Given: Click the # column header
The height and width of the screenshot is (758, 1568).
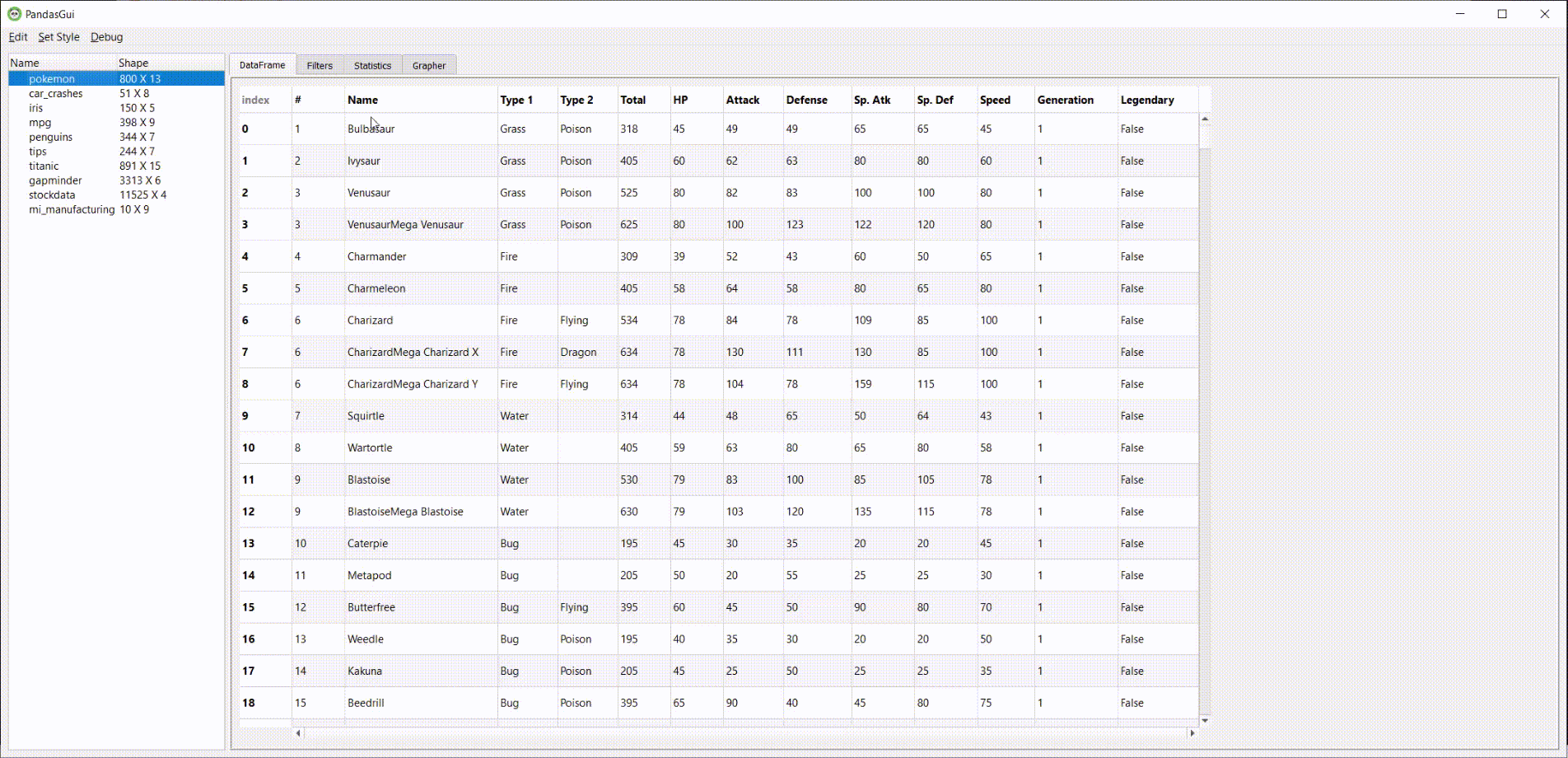Looking at the screenshot, I should coord(318,100).
